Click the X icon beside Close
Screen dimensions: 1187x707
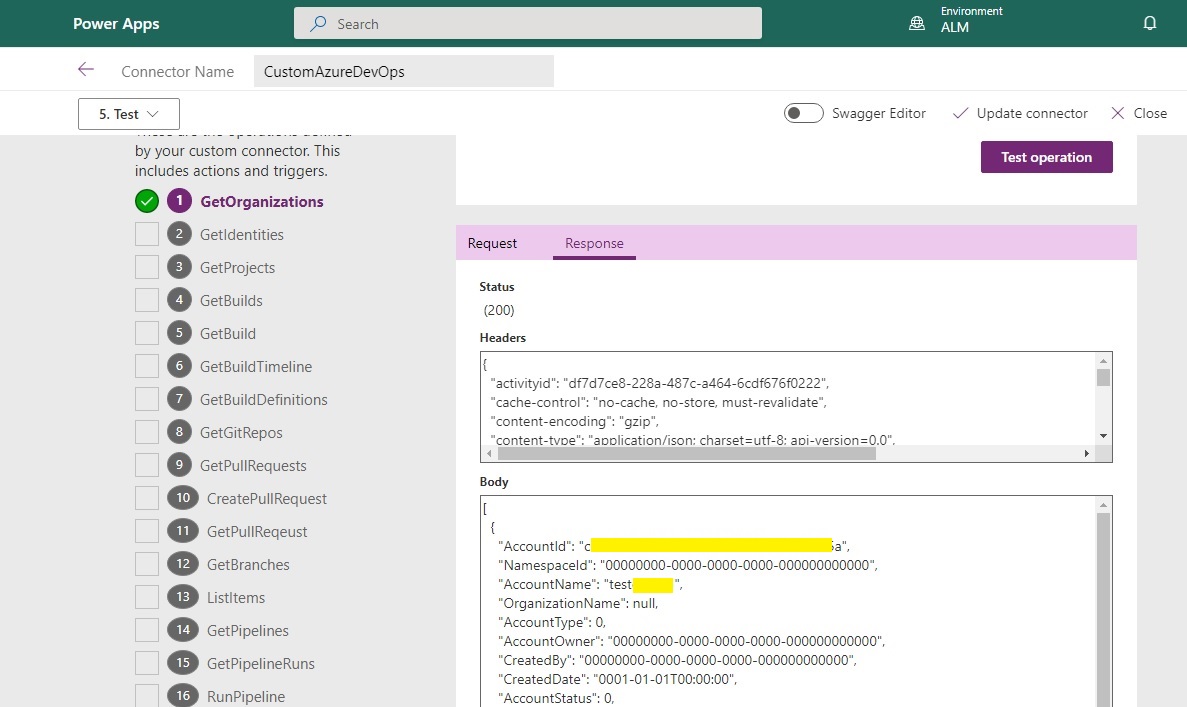1119,113
